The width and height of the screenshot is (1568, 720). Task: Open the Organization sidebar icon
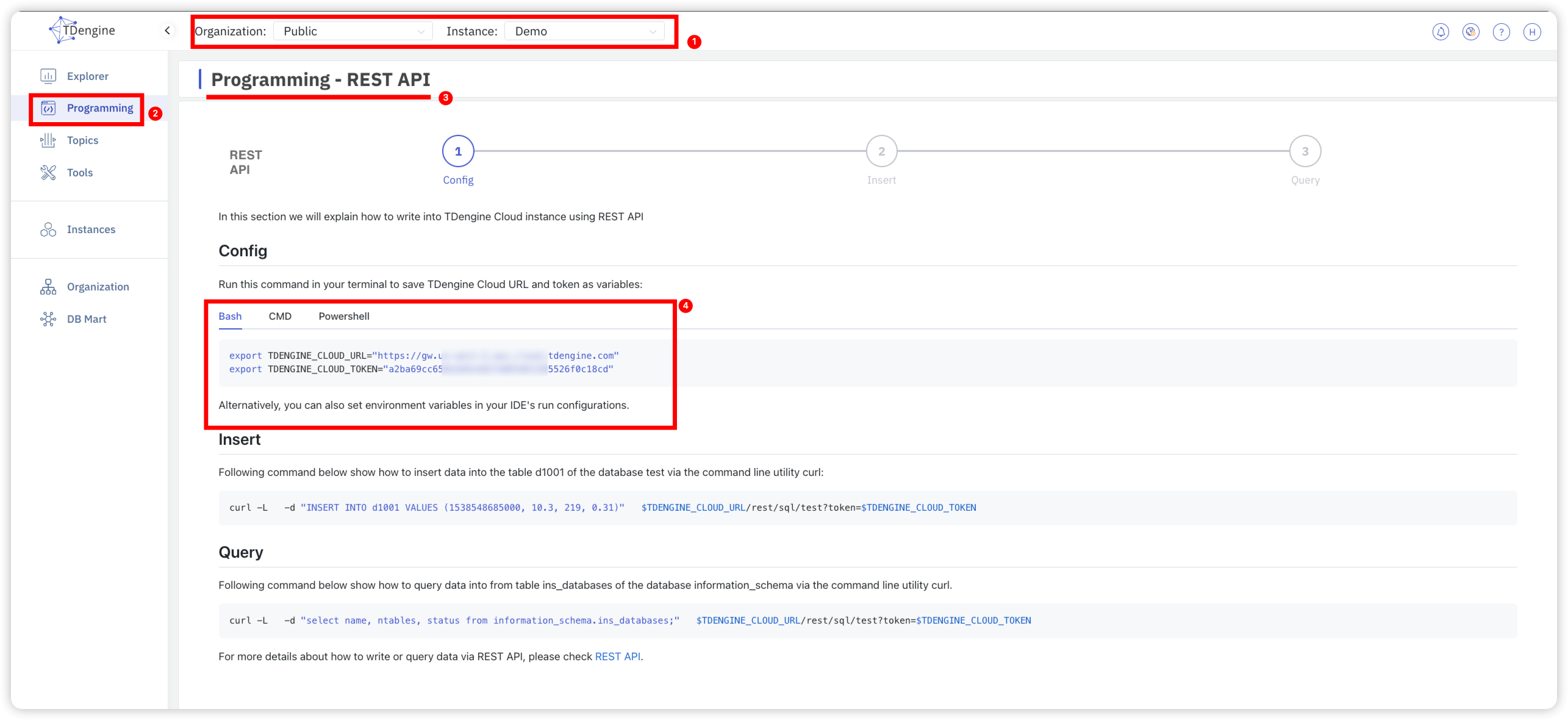point(48,286)
